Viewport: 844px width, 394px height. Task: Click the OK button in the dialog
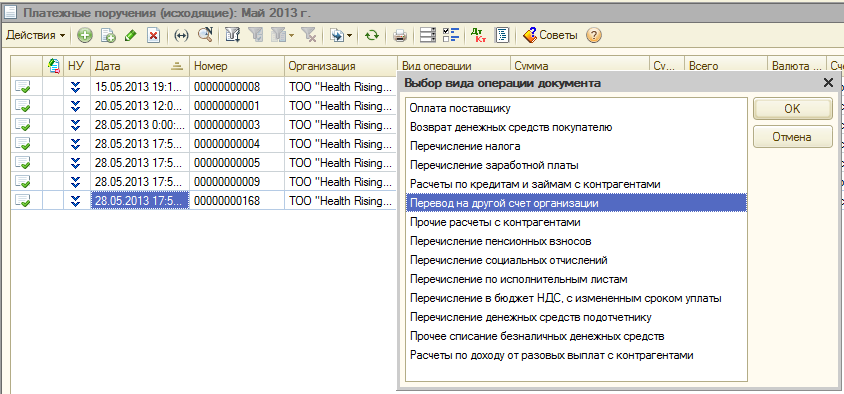[792, 109]
